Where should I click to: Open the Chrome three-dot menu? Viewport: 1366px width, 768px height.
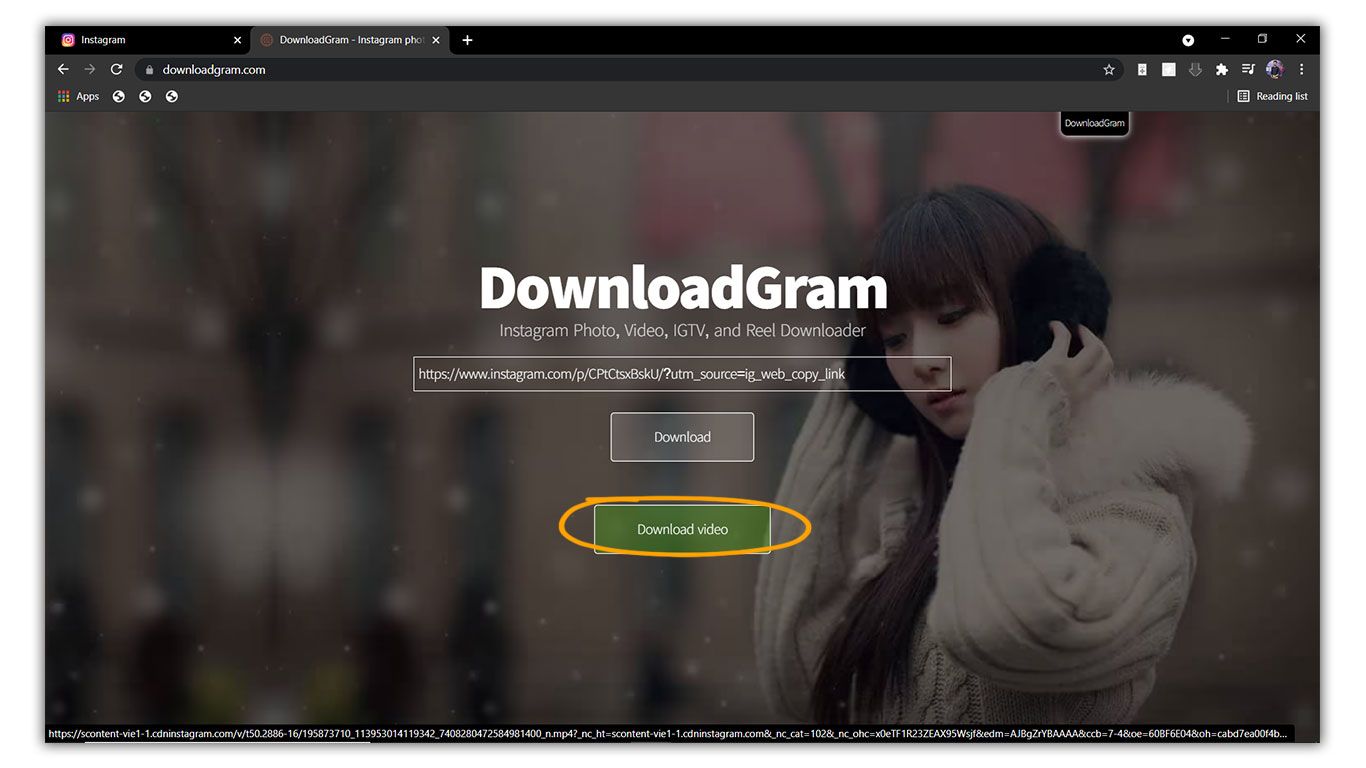[x=1301, y=70]
